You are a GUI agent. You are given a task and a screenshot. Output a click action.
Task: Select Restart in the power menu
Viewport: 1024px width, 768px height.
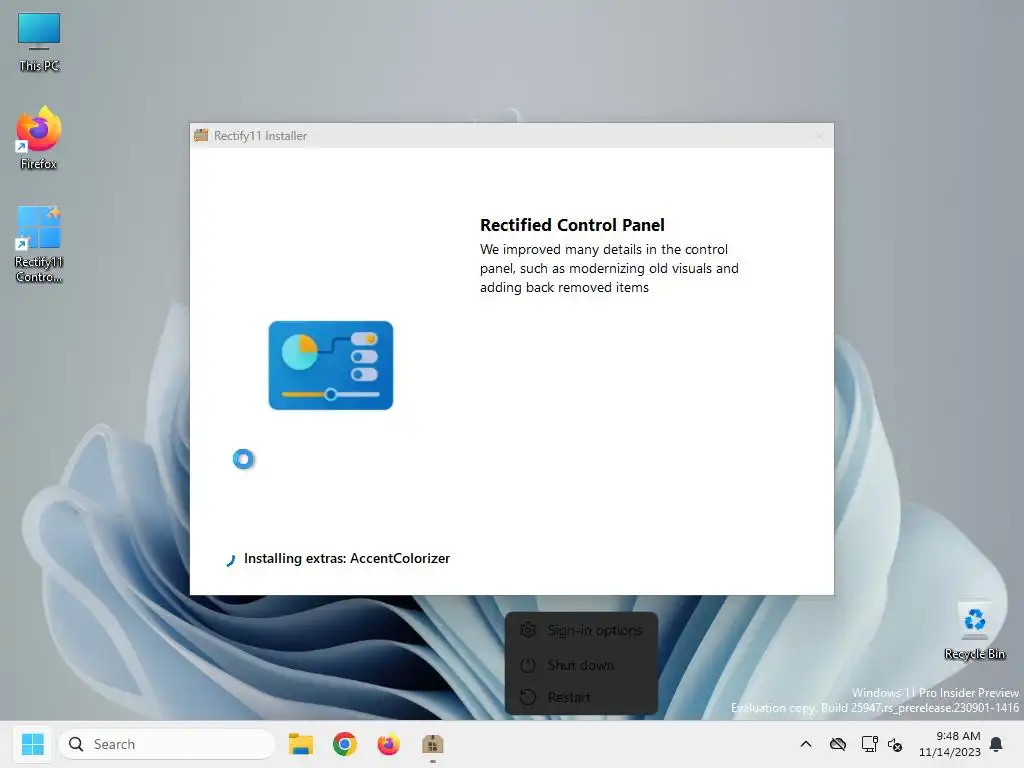point(581,697)
